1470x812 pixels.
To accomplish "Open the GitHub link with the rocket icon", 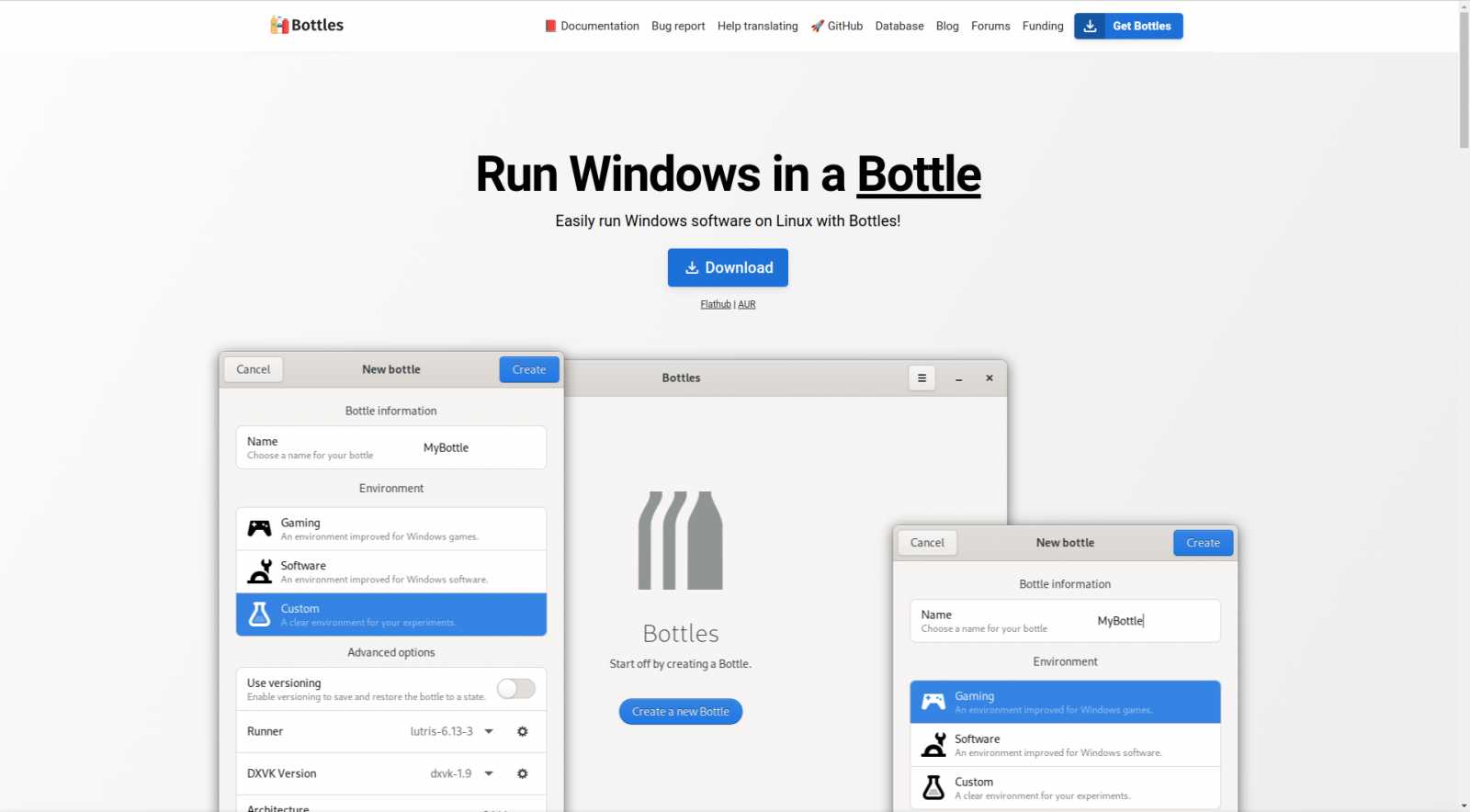I will coord(837,26).
